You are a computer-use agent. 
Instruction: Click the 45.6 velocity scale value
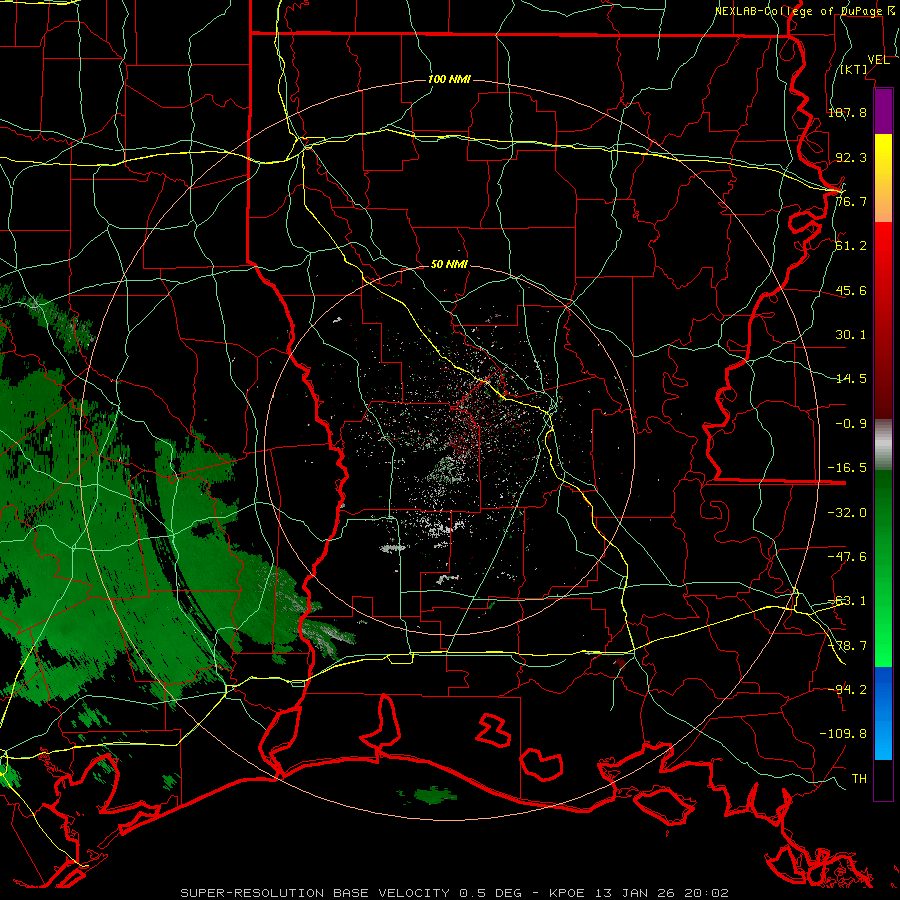[x=851, y=290]
